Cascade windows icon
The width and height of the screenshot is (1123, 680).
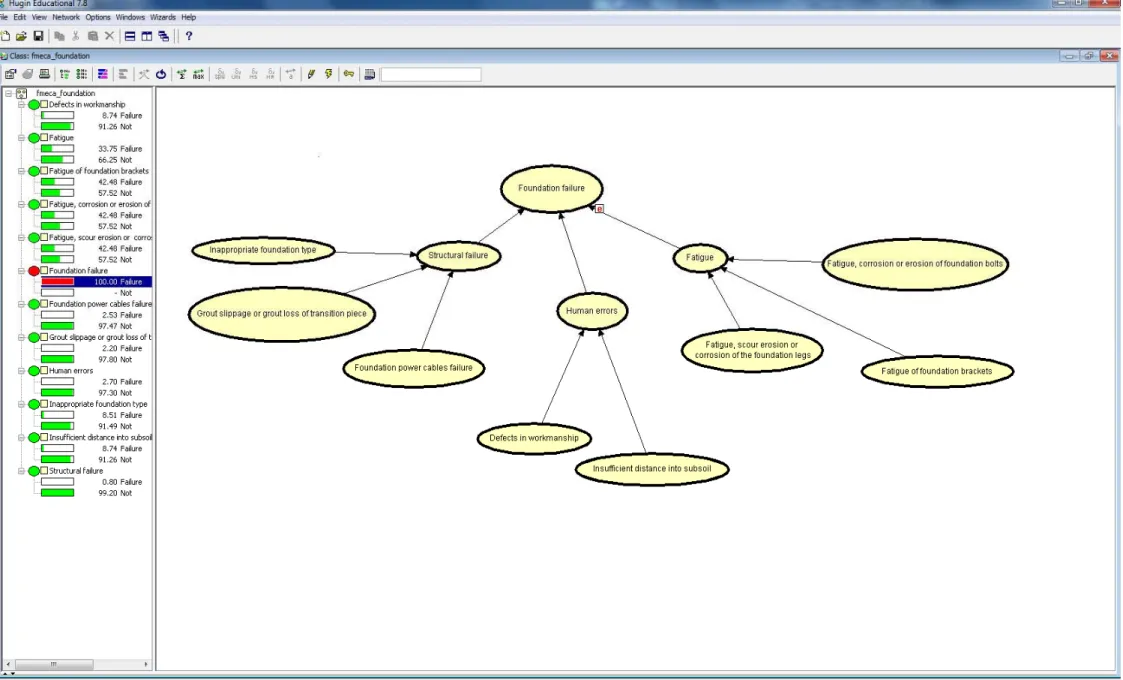164,36
